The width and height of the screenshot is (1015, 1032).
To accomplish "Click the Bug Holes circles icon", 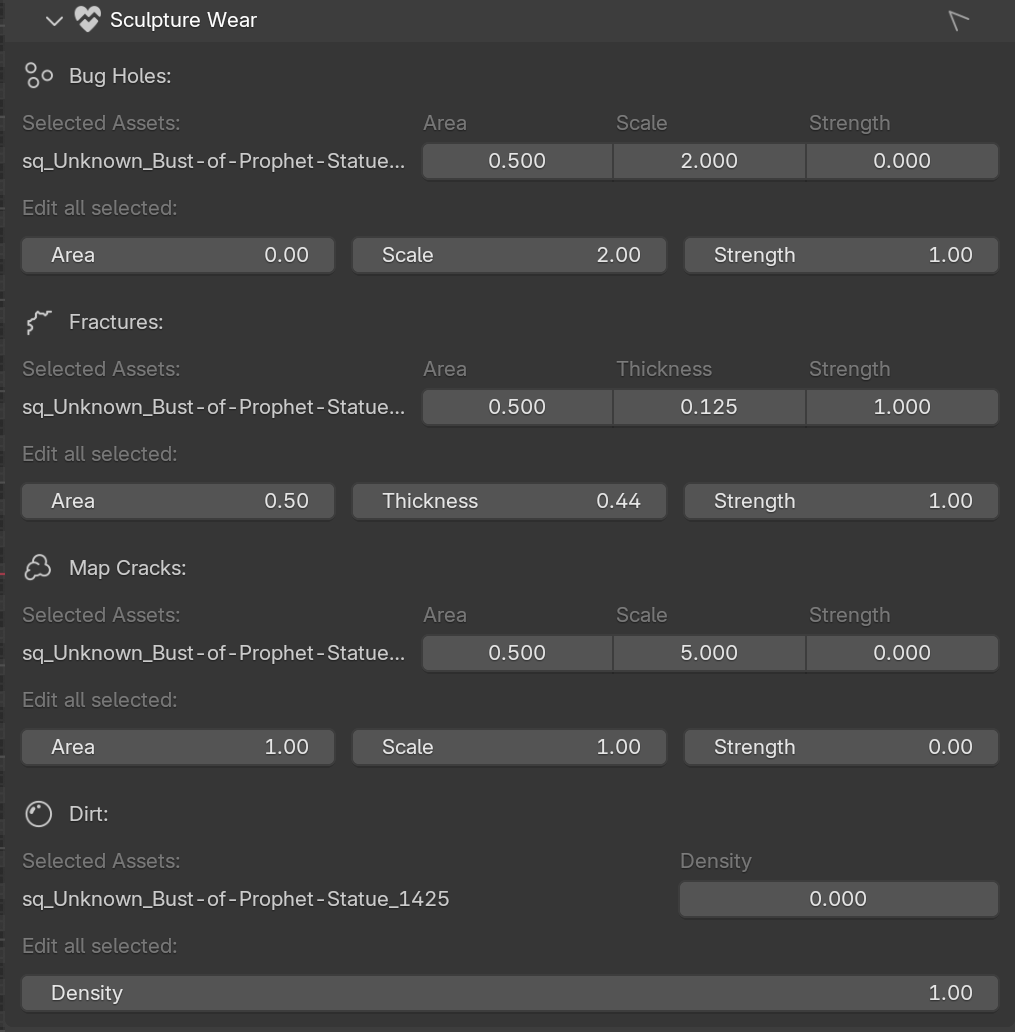I will pos(39,75).
